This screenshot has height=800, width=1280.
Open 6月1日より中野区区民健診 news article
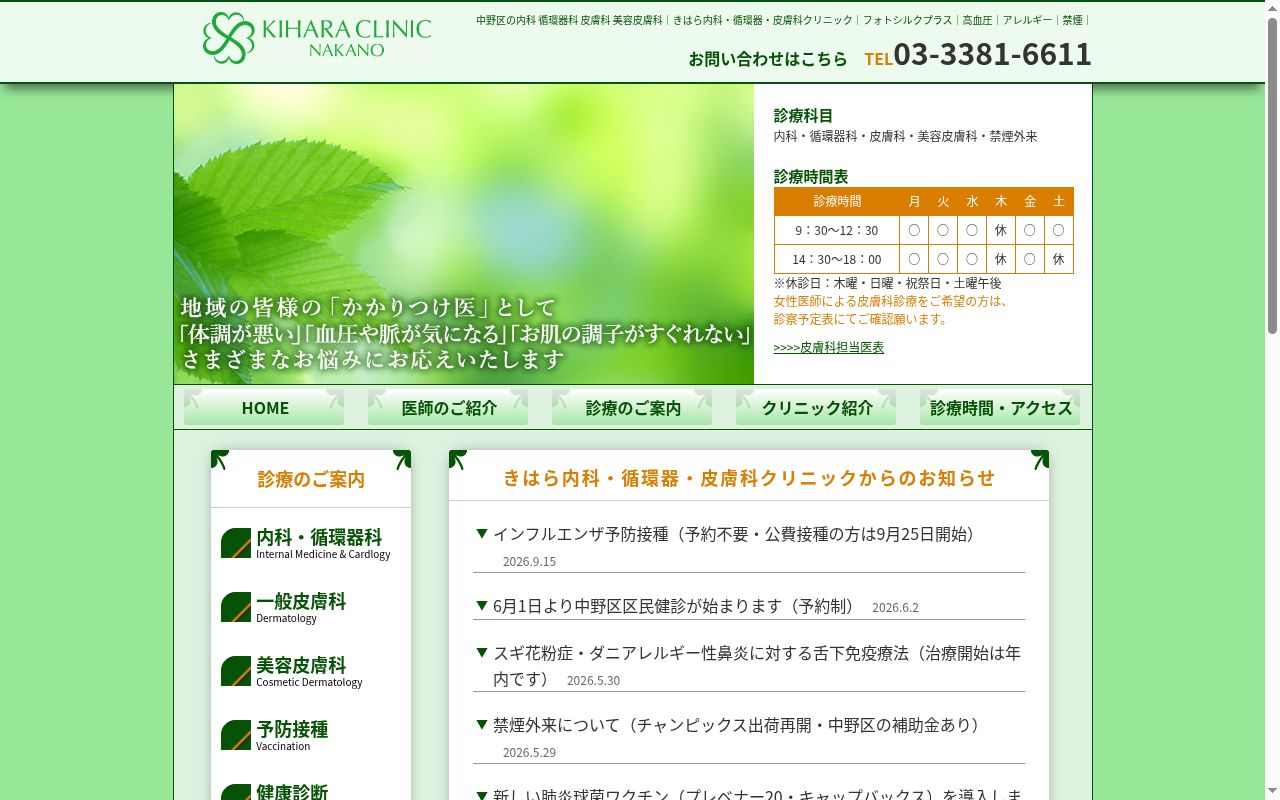pos(674,606)
